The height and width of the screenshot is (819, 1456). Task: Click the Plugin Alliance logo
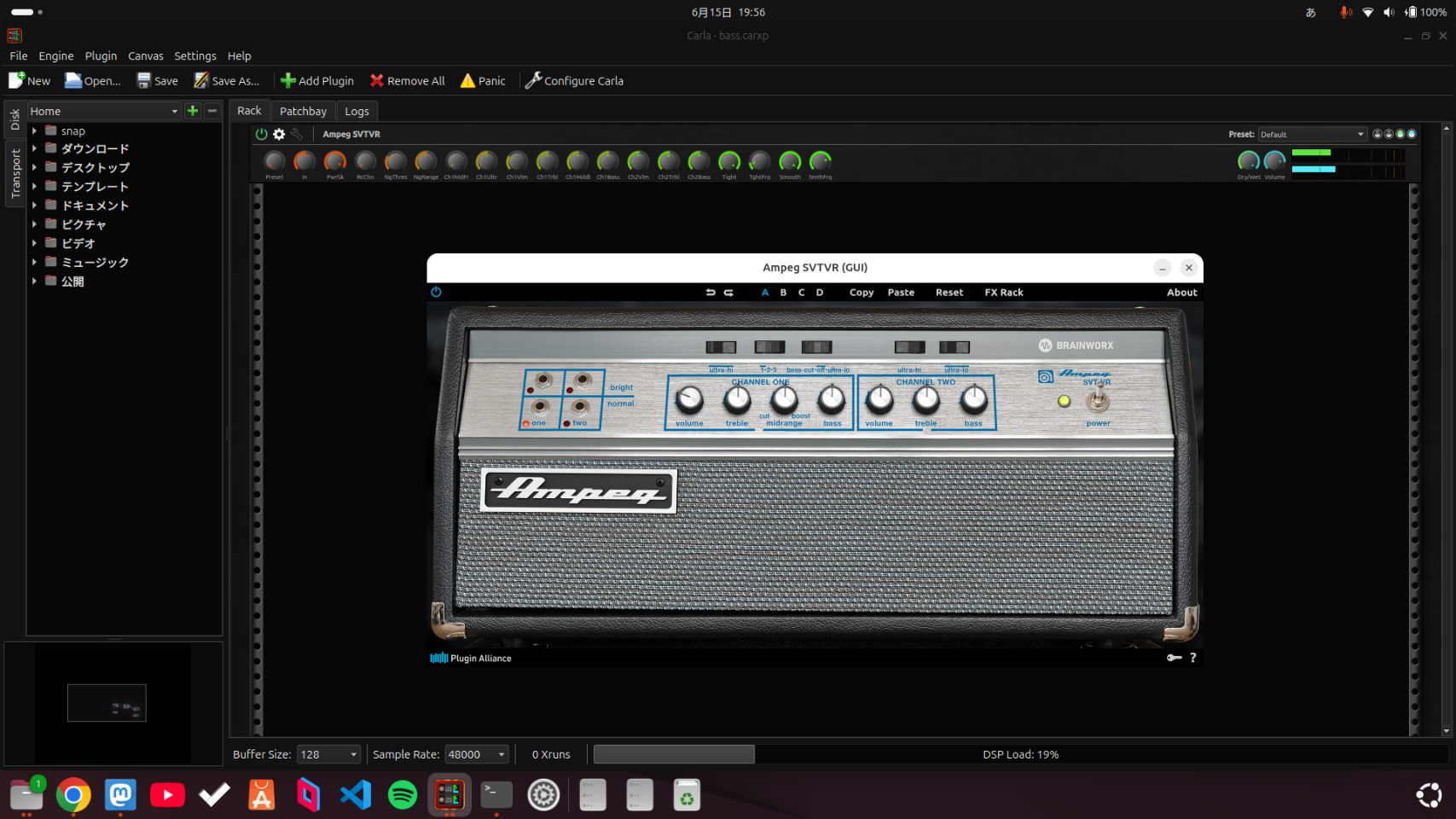pyautogui.click(x=471, y=659)
